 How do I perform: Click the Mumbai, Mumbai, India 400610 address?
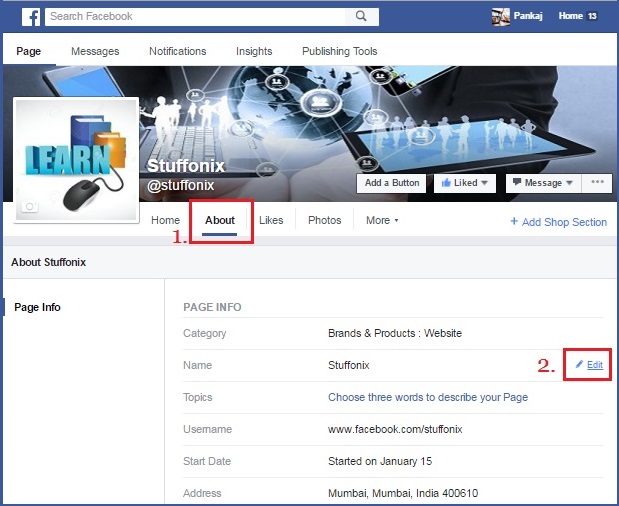(x=403, y=493)
